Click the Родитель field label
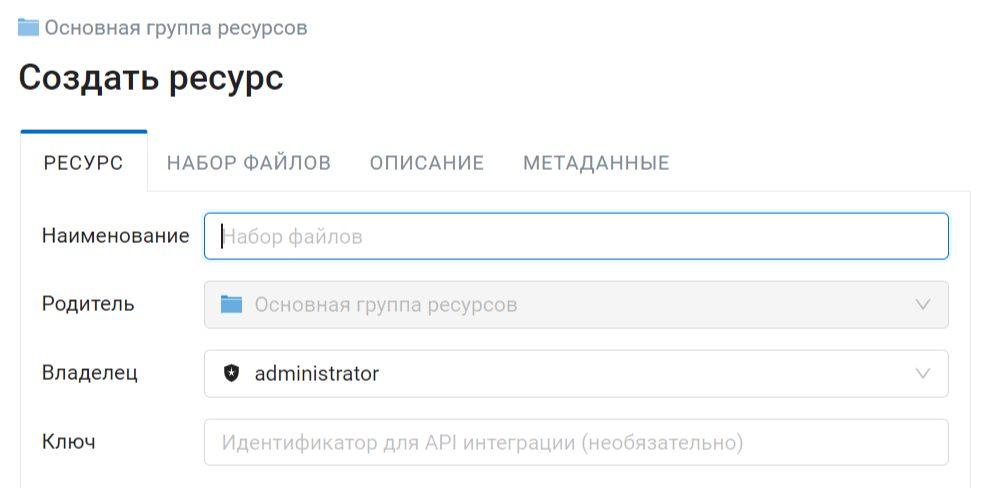The width and height of the screenshot is (984, 488). click(x=88, y=304)
